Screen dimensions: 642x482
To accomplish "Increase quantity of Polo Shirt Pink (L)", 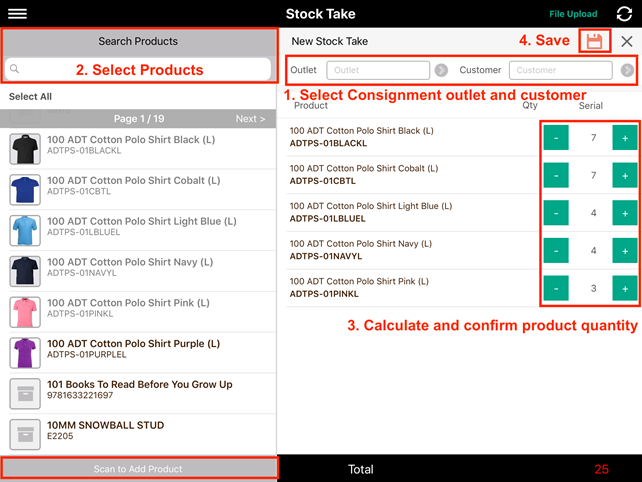I will pos(625,288).
